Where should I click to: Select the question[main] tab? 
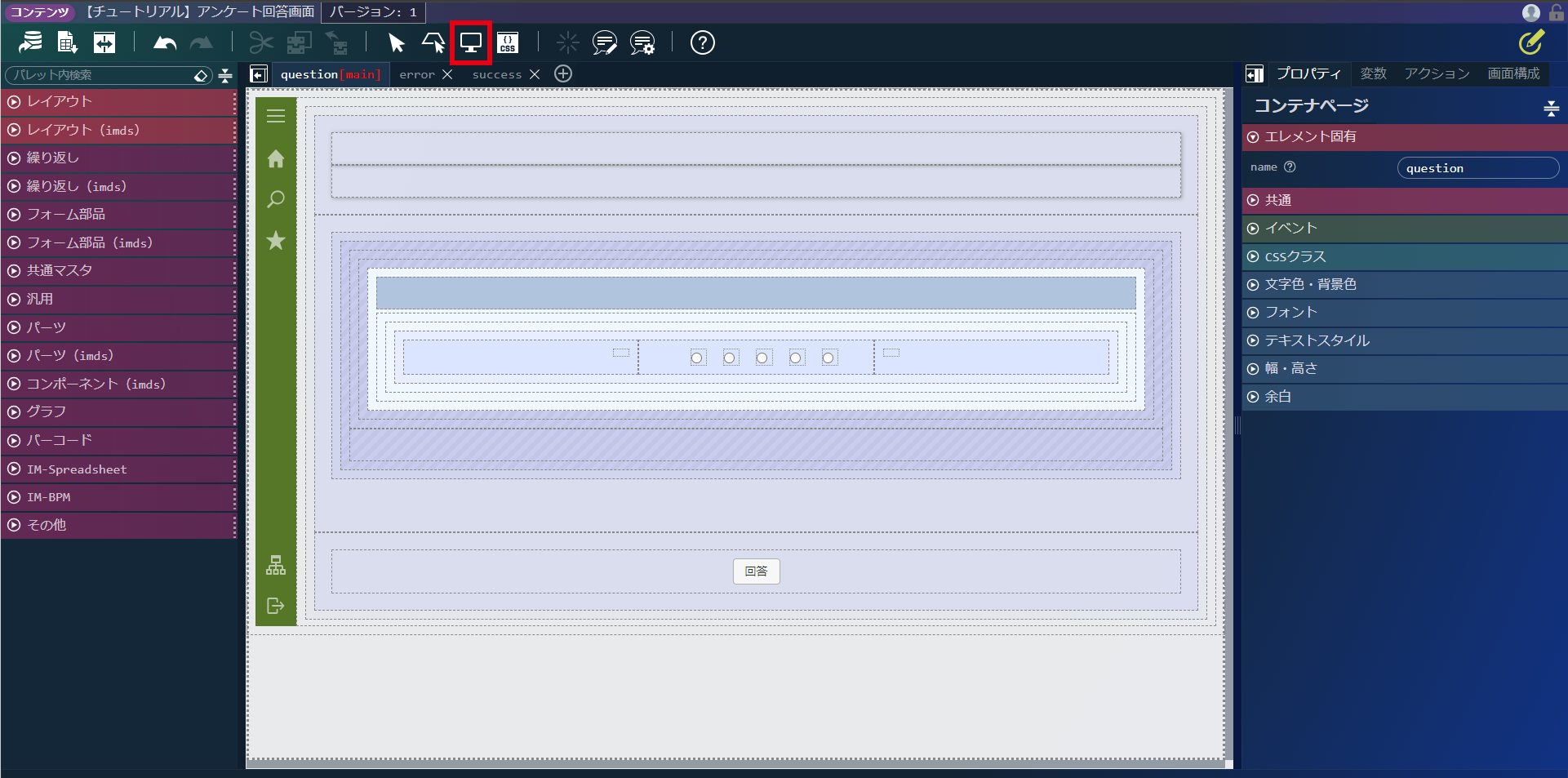[x=331, y=74]
